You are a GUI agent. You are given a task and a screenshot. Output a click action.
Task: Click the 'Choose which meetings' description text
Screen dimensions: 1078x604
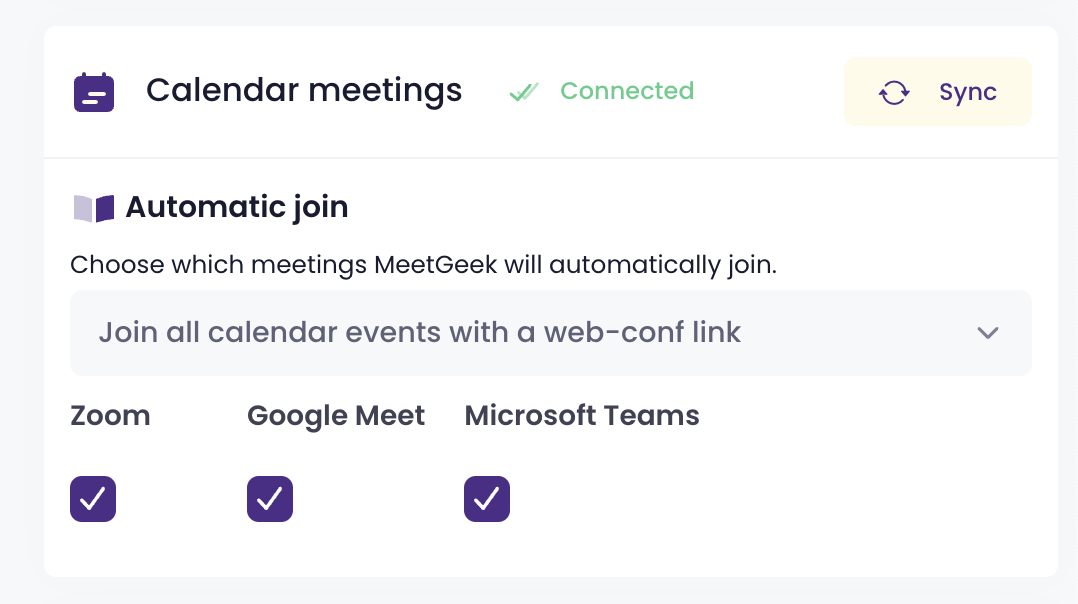click(x=423, y=266)
